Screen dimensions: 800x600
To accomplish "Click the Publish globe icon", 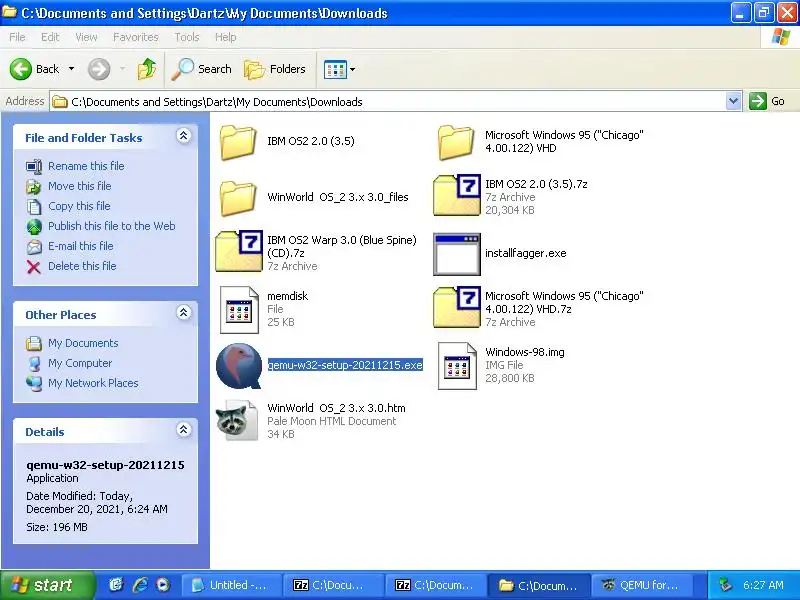I will 34,226.
